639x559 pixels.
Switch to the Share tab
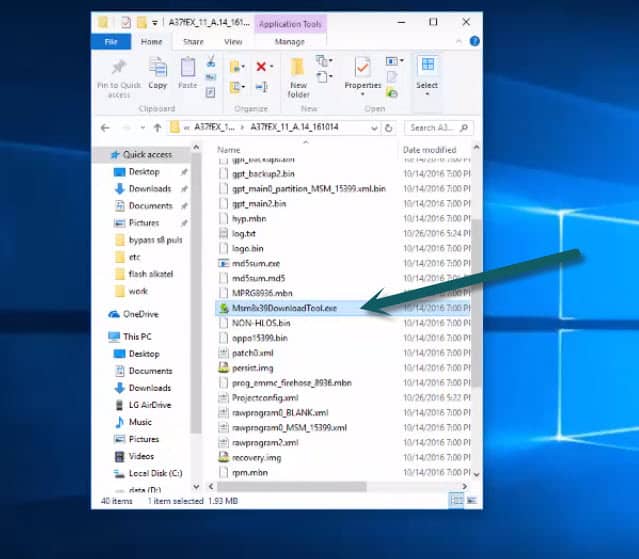point(193,42)
